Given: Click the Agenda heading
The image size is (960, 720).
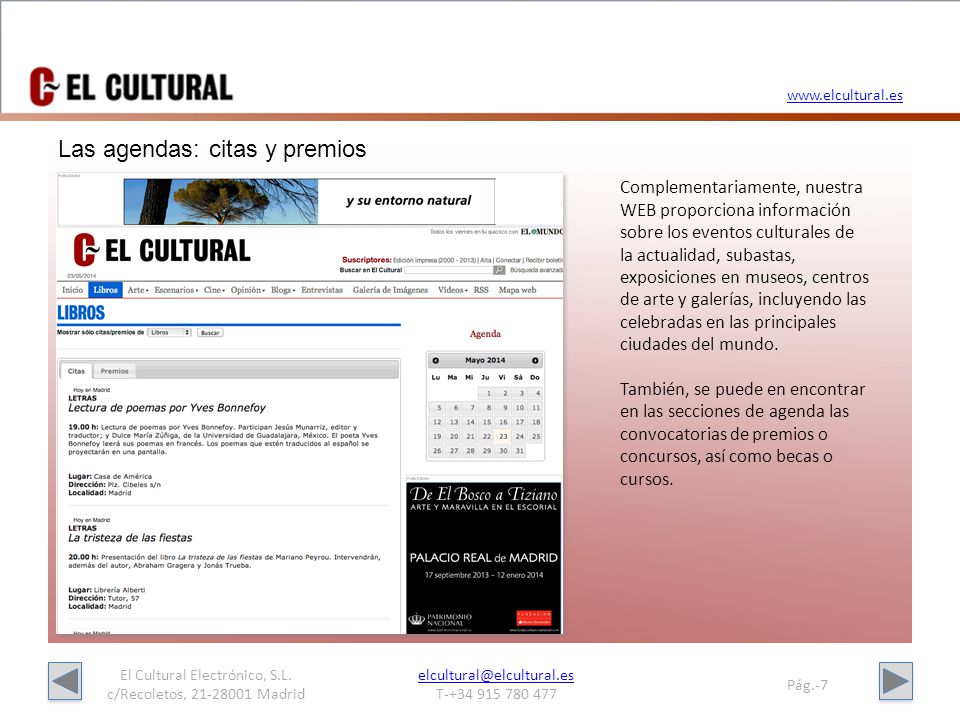Looking at the screenshot, I should coord(485,334).
